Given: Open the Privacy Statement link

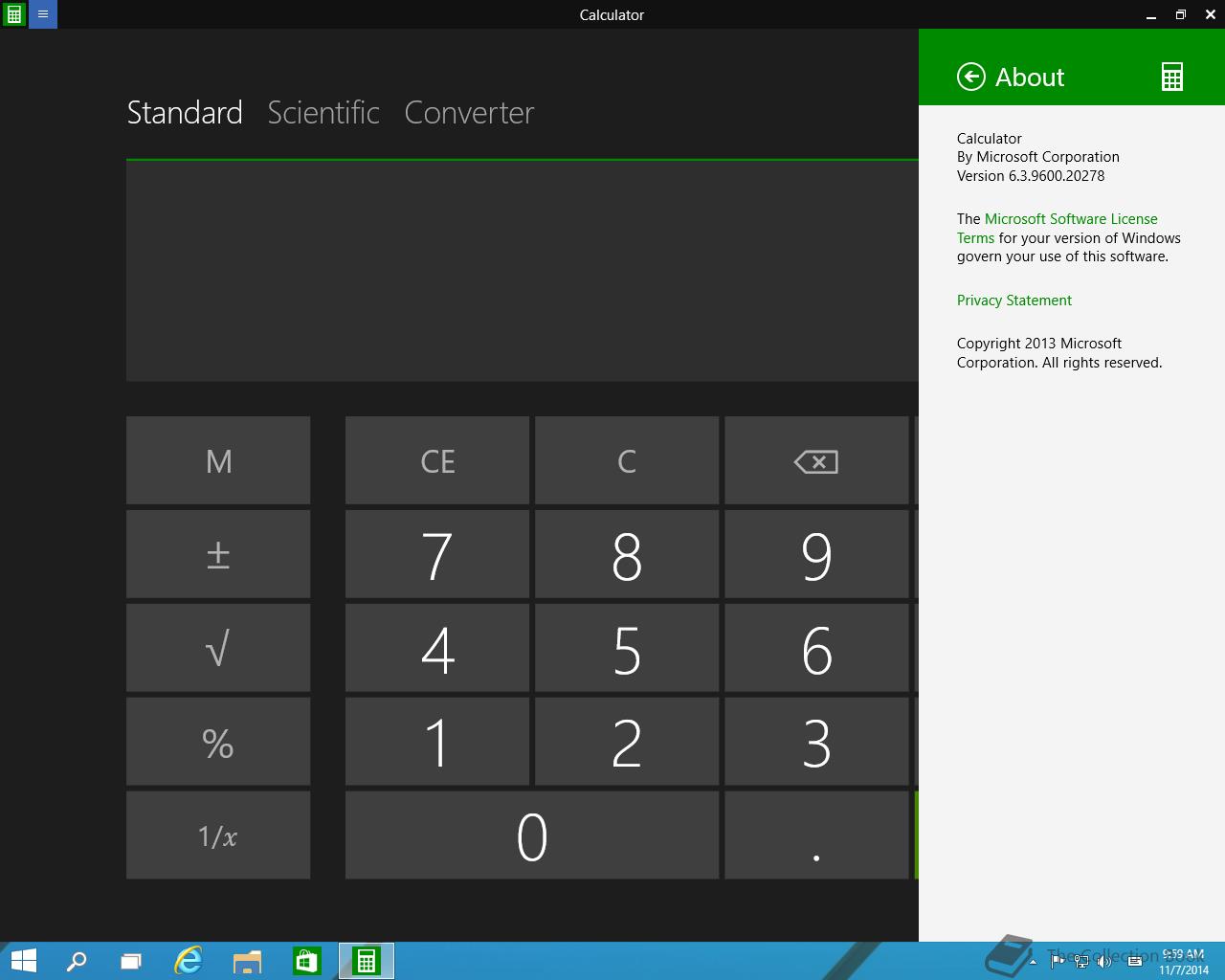Looking at the screenshot, I should coord(1014,300).
